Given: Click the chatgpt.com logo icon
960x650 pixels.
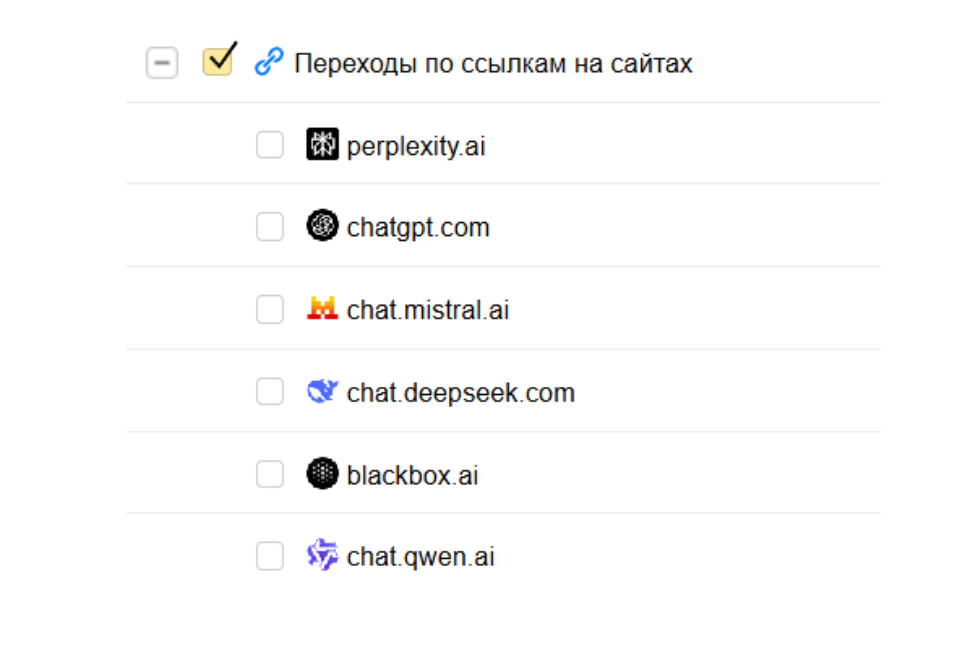Looking at the screenshot, I should (x=322, y=227).
